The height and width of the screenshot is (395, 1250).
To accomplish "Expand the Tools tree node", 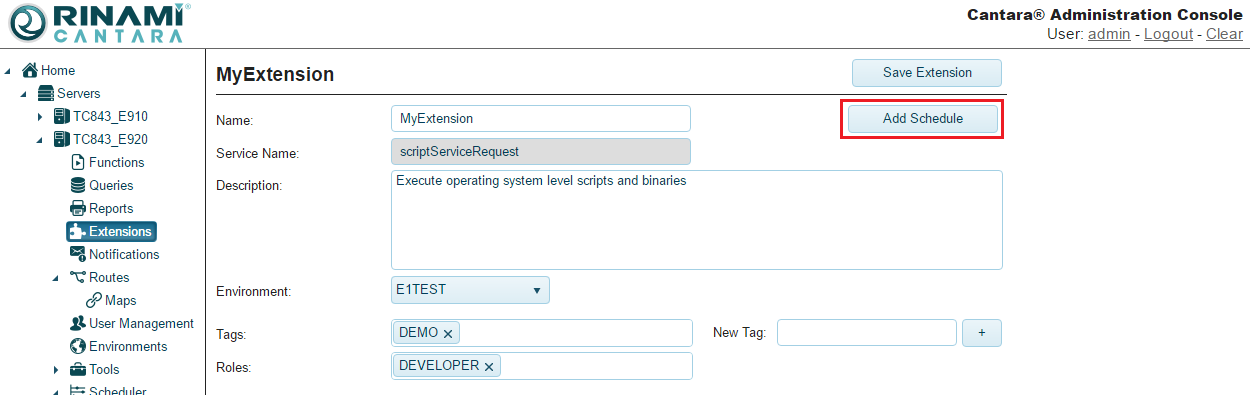I will [57, 370].
